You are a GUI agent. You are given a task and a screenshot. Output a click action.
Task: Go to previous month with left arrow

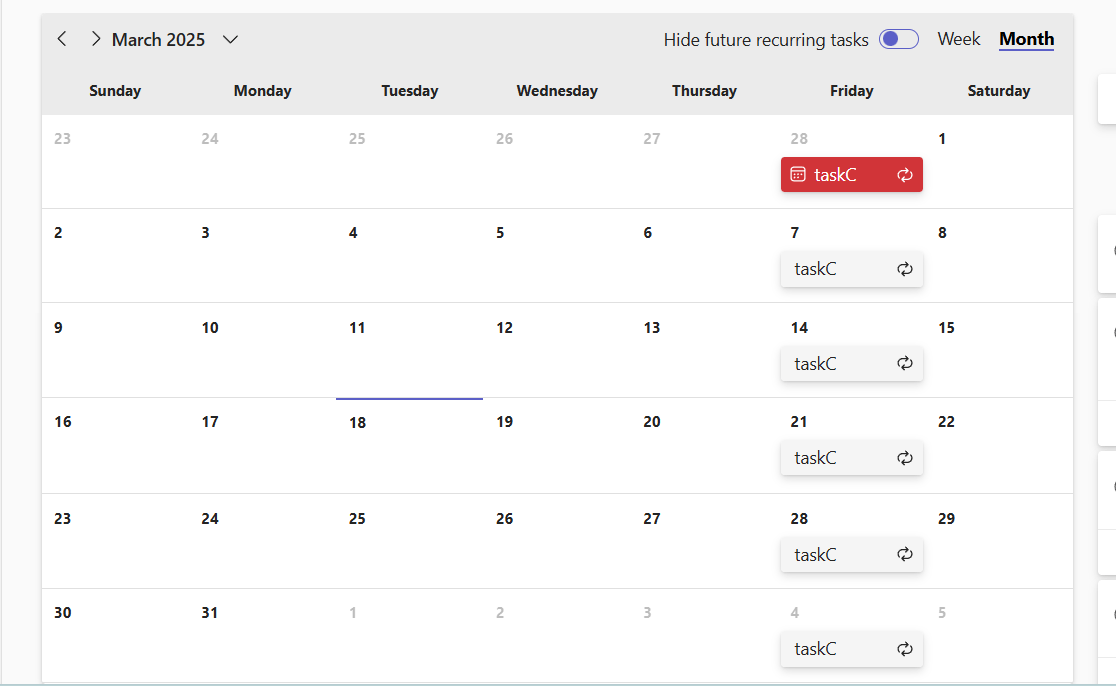click(x=62, y=39)
